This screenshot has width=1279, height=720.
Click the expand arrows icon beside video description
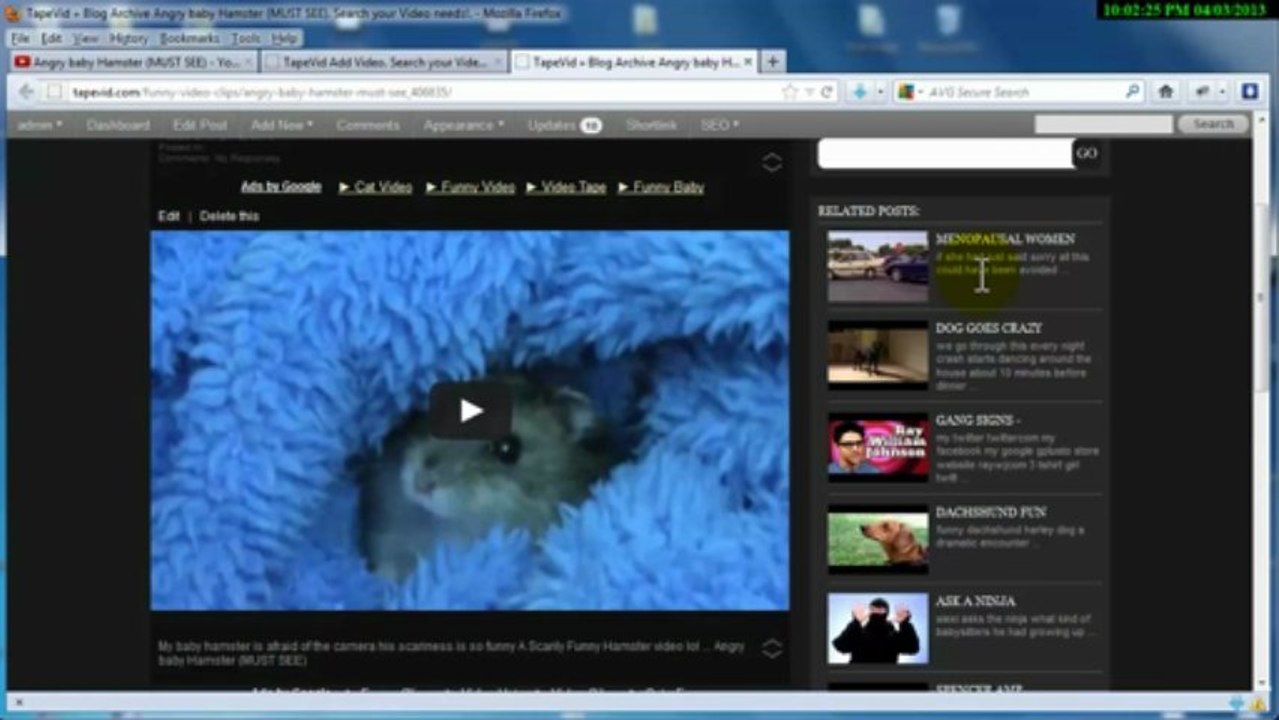click(x=772, y=648)
